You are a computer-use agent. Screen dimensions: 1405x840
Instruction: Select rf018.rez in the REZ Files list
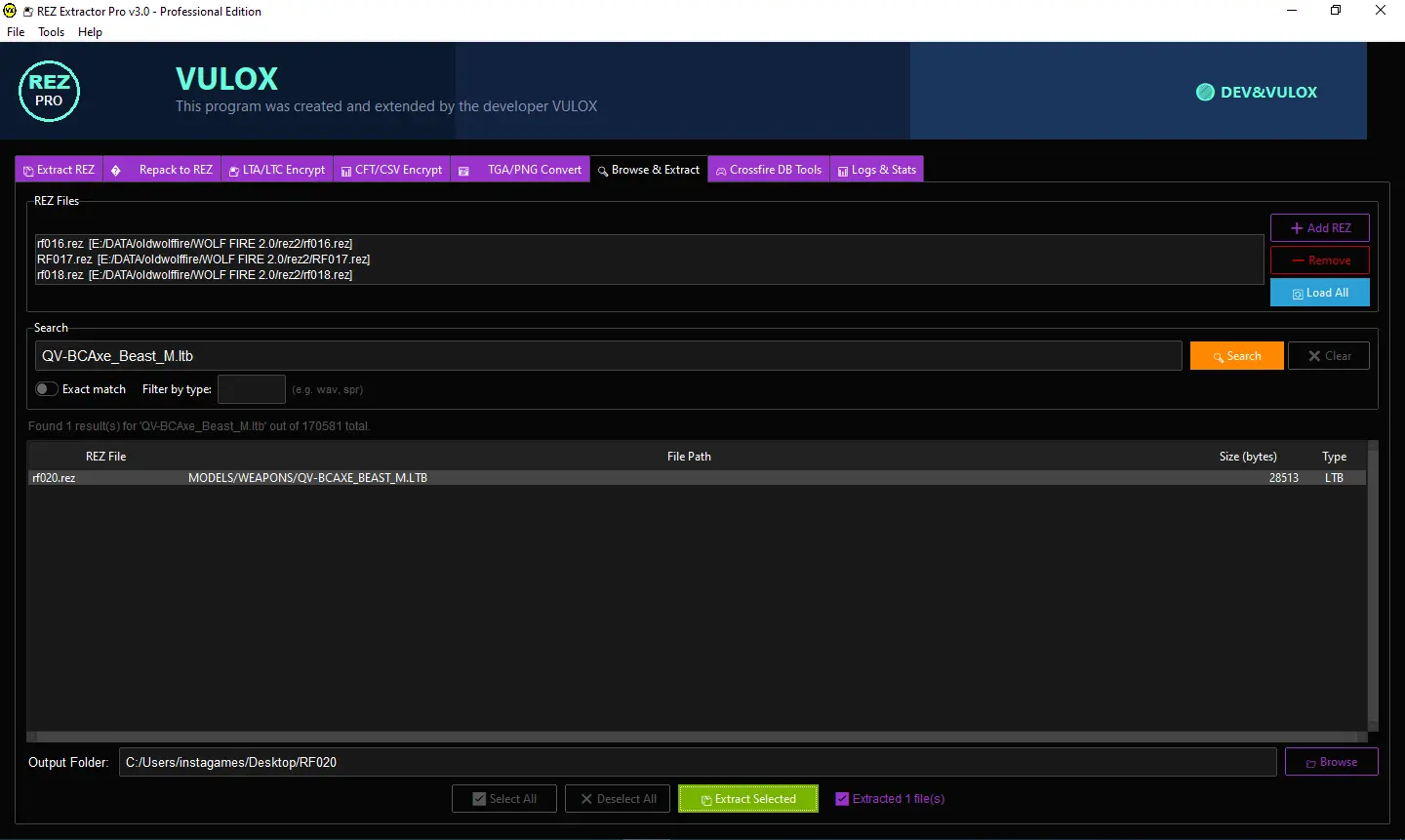pyautogui.click(x=649, y=275)
